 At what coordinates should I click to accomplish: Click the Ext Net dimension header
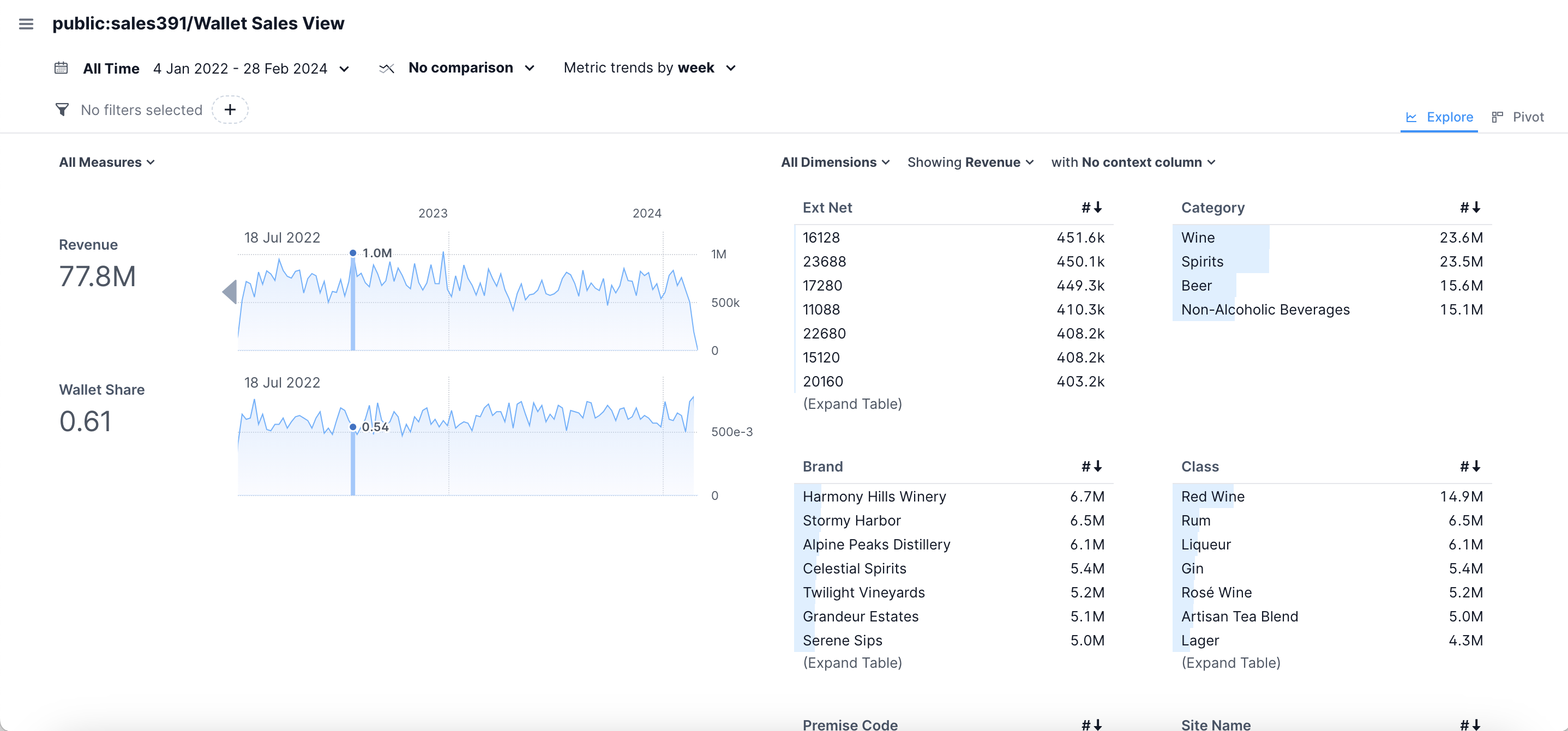(827, 207)
